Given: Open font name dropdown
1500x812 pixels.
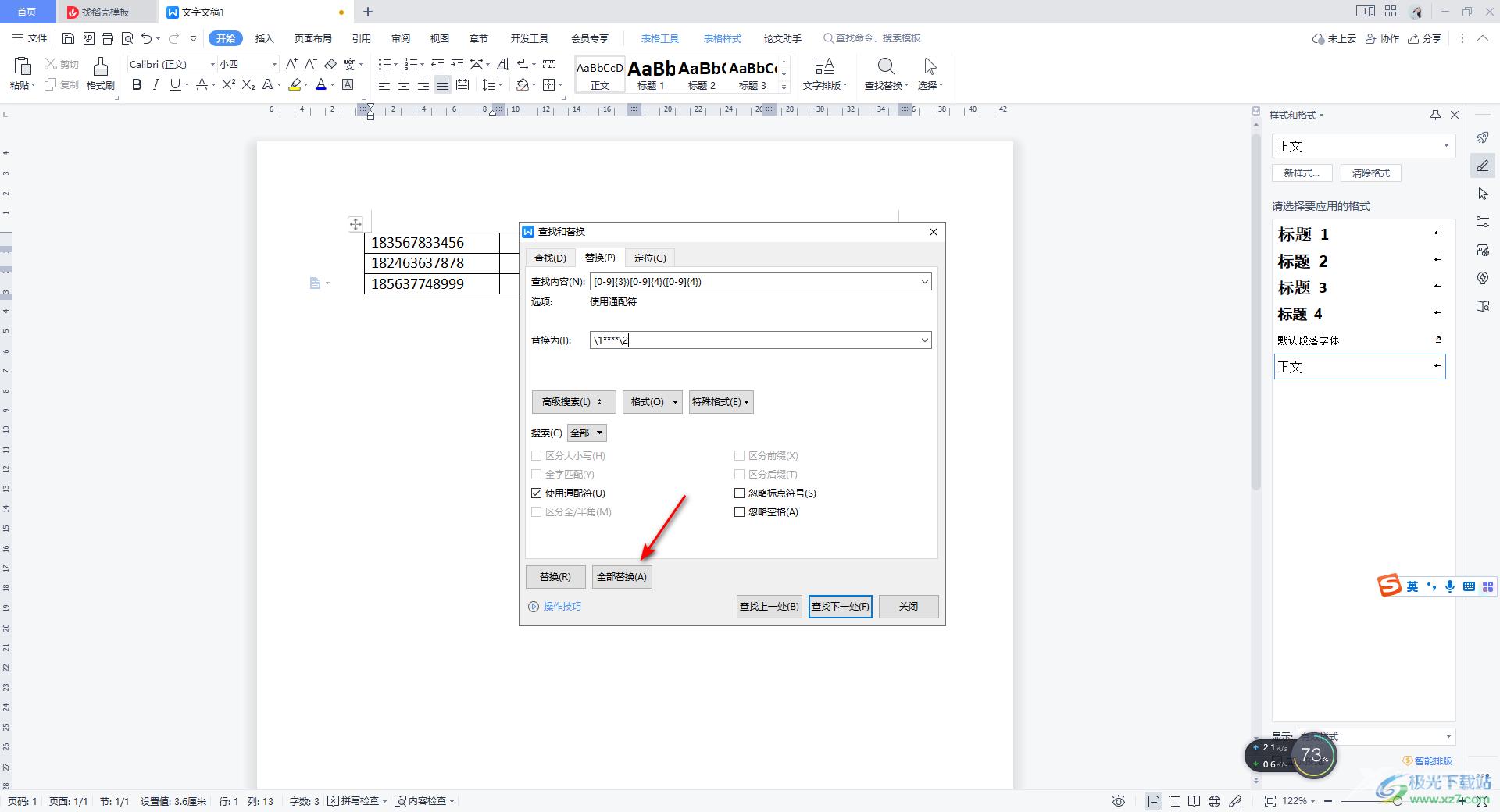Looking at the screenshot, I should [212, 64].
